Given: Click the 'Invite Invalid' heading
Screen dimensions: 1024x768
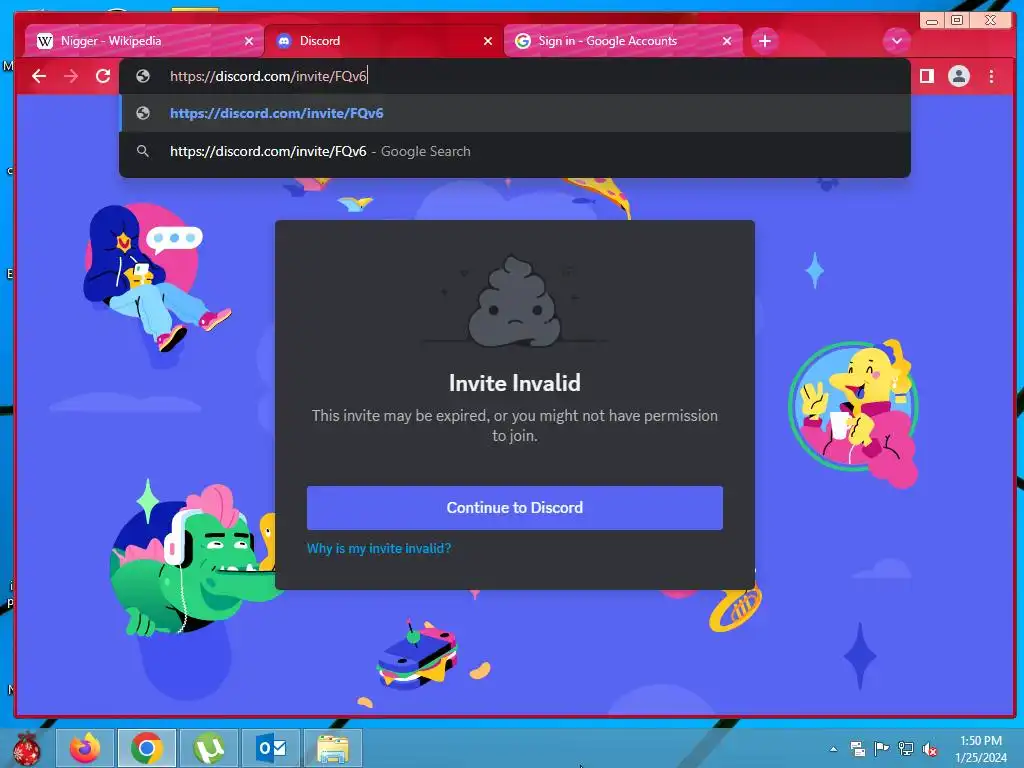Looking at the screenshot, I should coord(515,383).
